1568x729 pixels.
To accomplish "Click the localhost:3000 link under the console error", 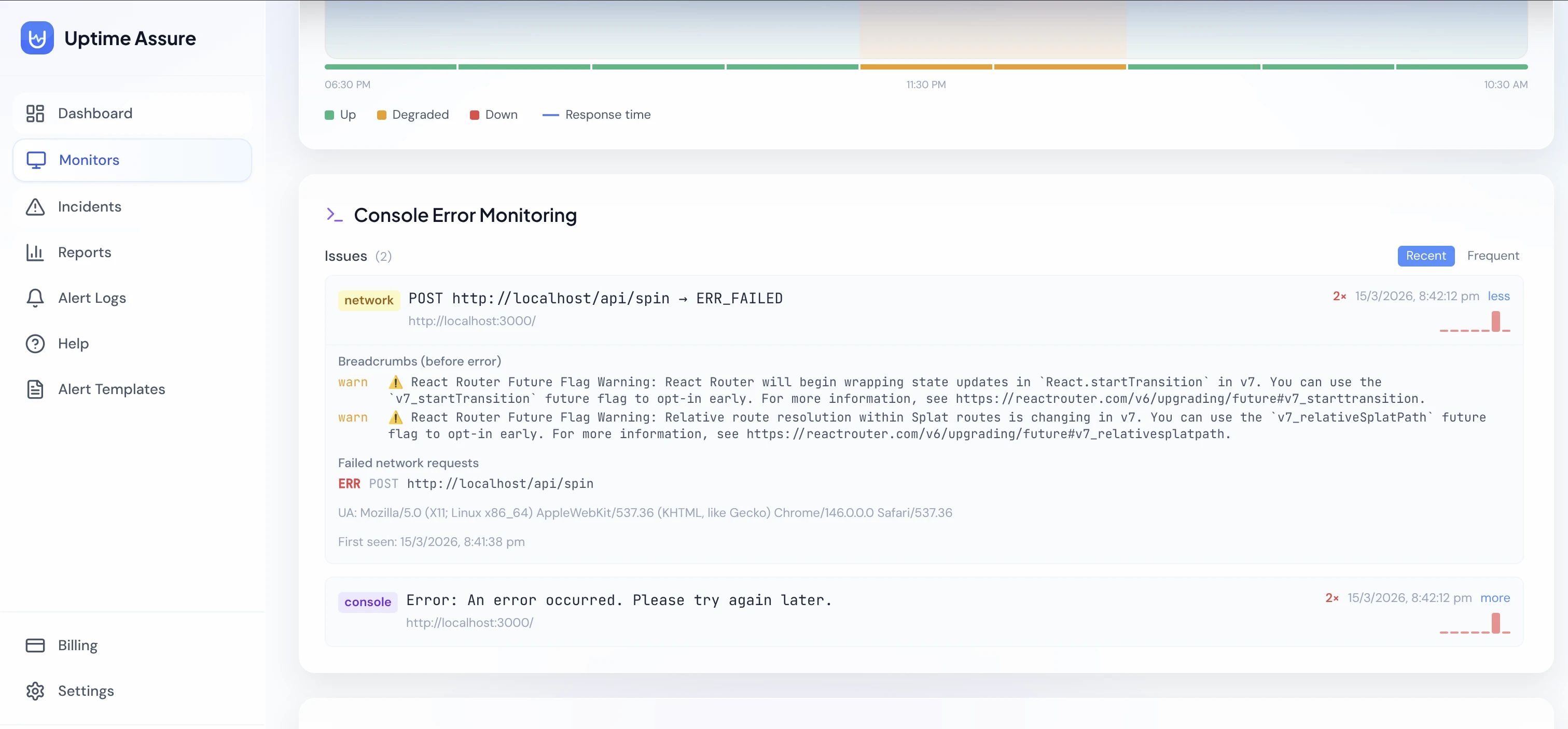I will (x=469, y=622).
